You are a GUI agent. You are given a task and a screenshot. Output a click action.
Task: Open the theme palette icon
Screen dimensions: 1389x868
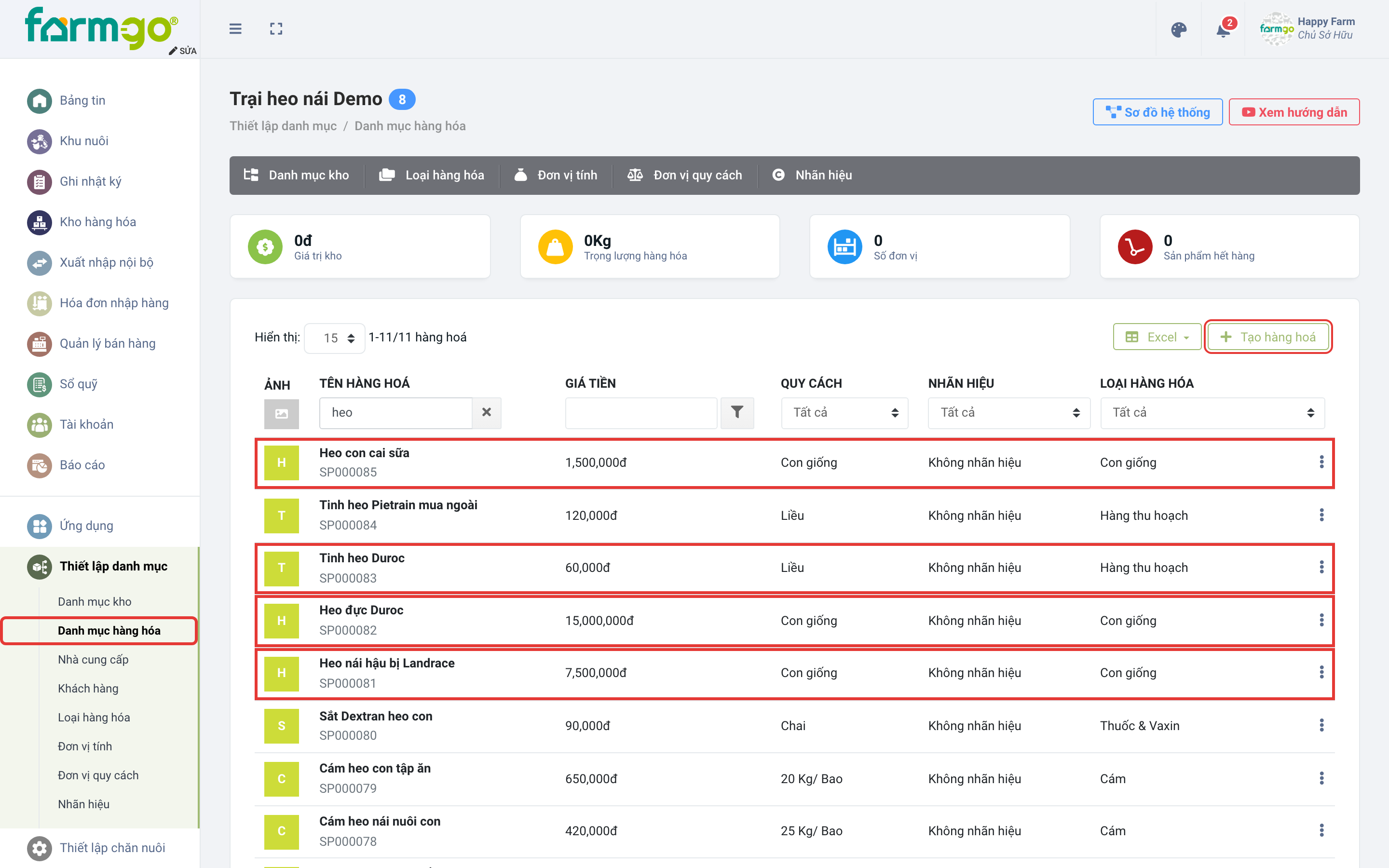coord(1178,29)
